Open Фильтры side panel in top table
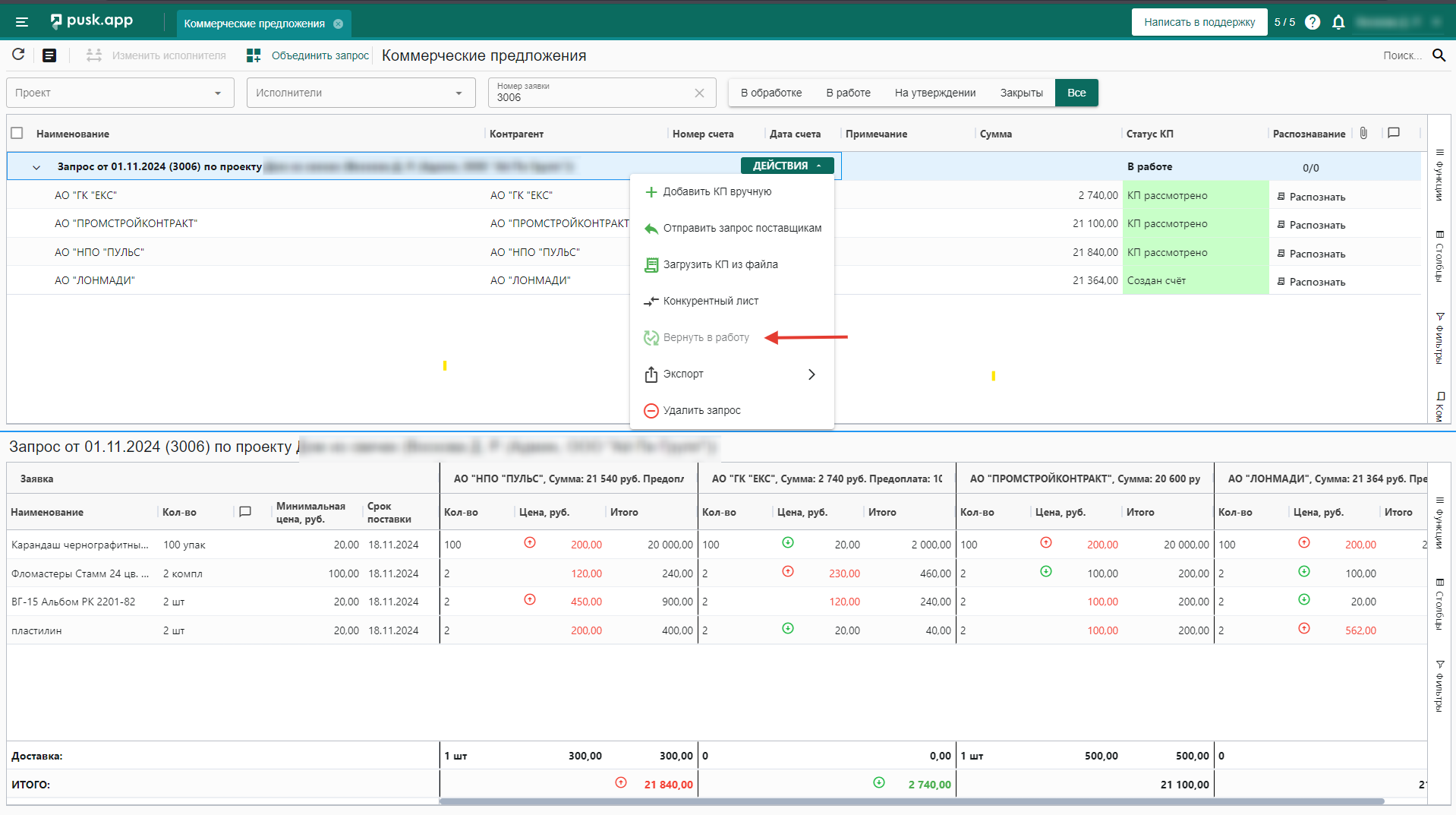 pyautogui.click(x=1439, y=338)
